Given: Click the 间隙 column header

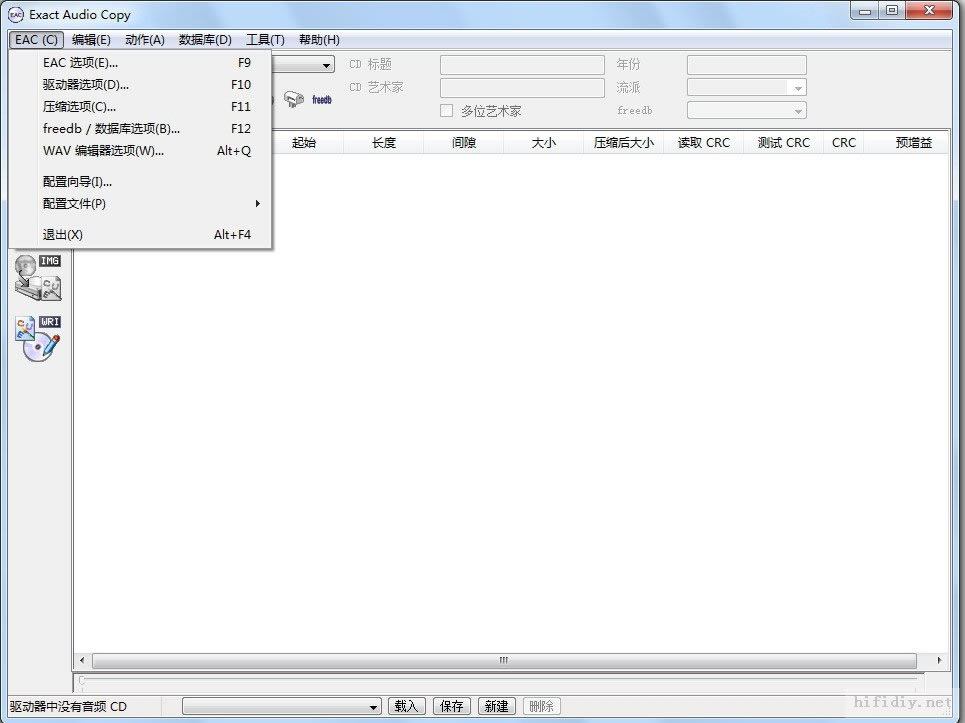Looking at the screenshot, I should tap(463, 143).
